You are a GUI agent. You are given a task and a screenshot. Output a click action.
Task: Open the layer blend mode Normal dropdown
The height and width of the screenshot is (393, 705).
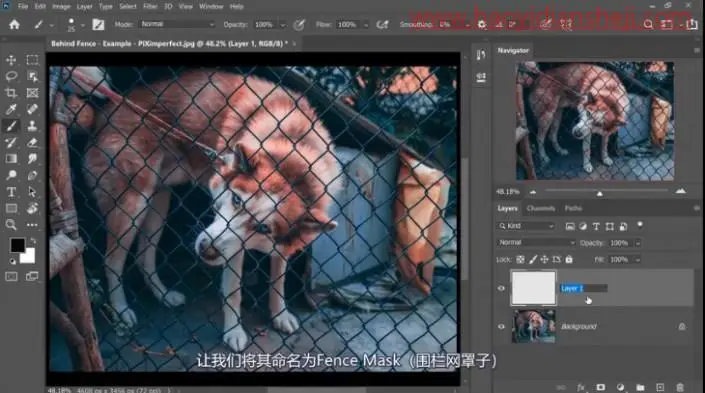[536, 243]
